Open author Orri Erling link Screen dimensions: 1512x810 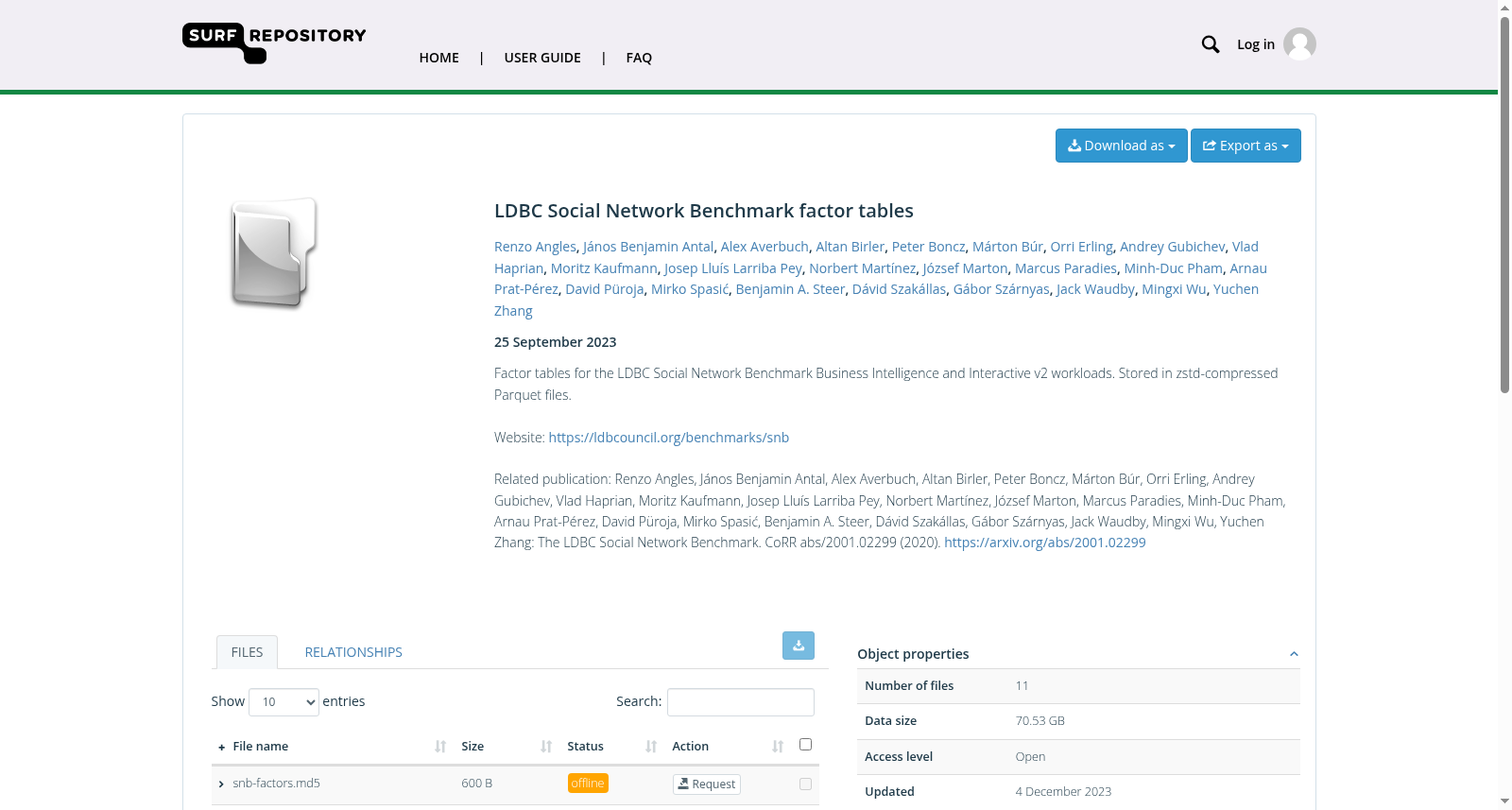pos(1081,247)
